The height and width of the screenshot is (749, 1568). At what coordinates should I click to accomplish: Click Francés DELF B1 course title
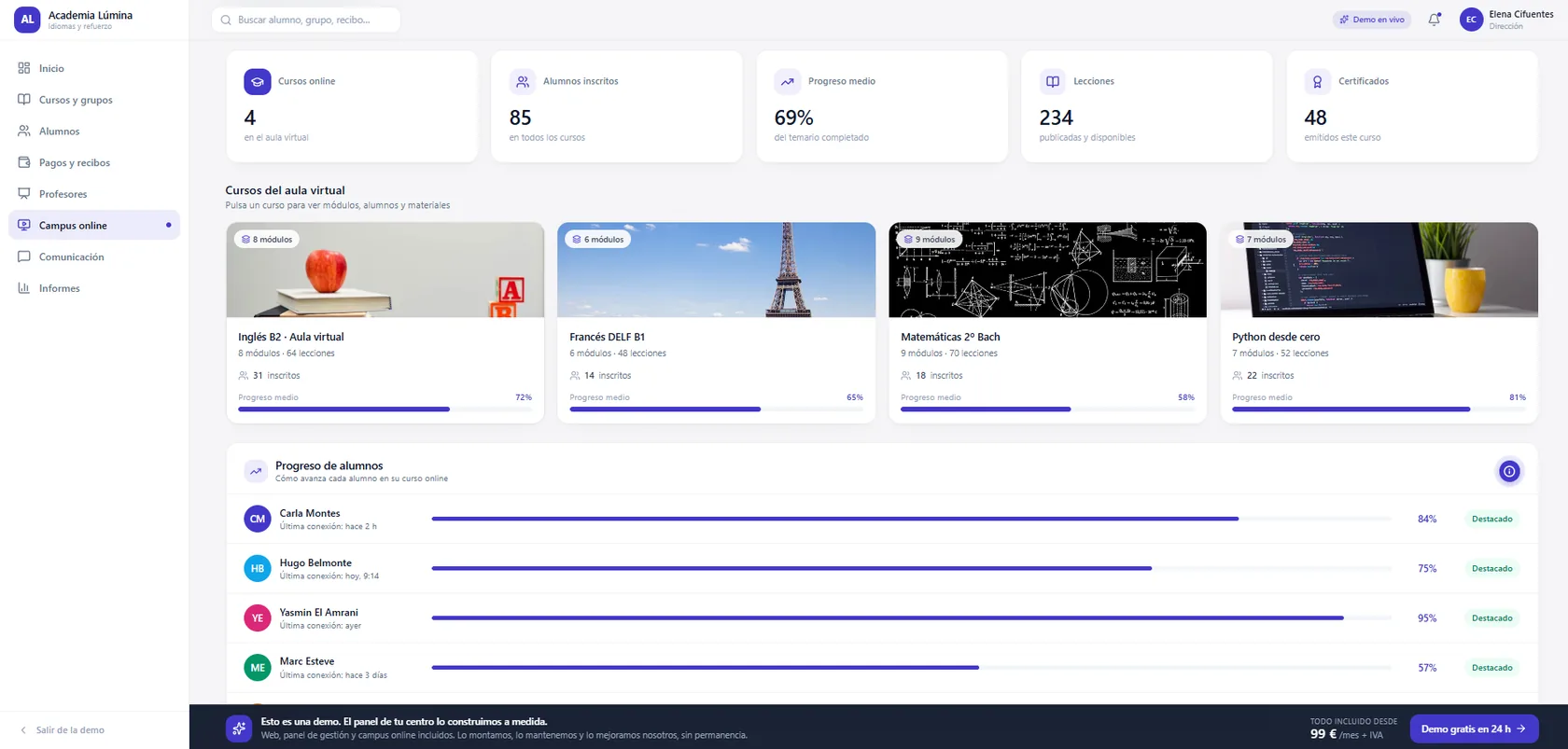[608, 337]
